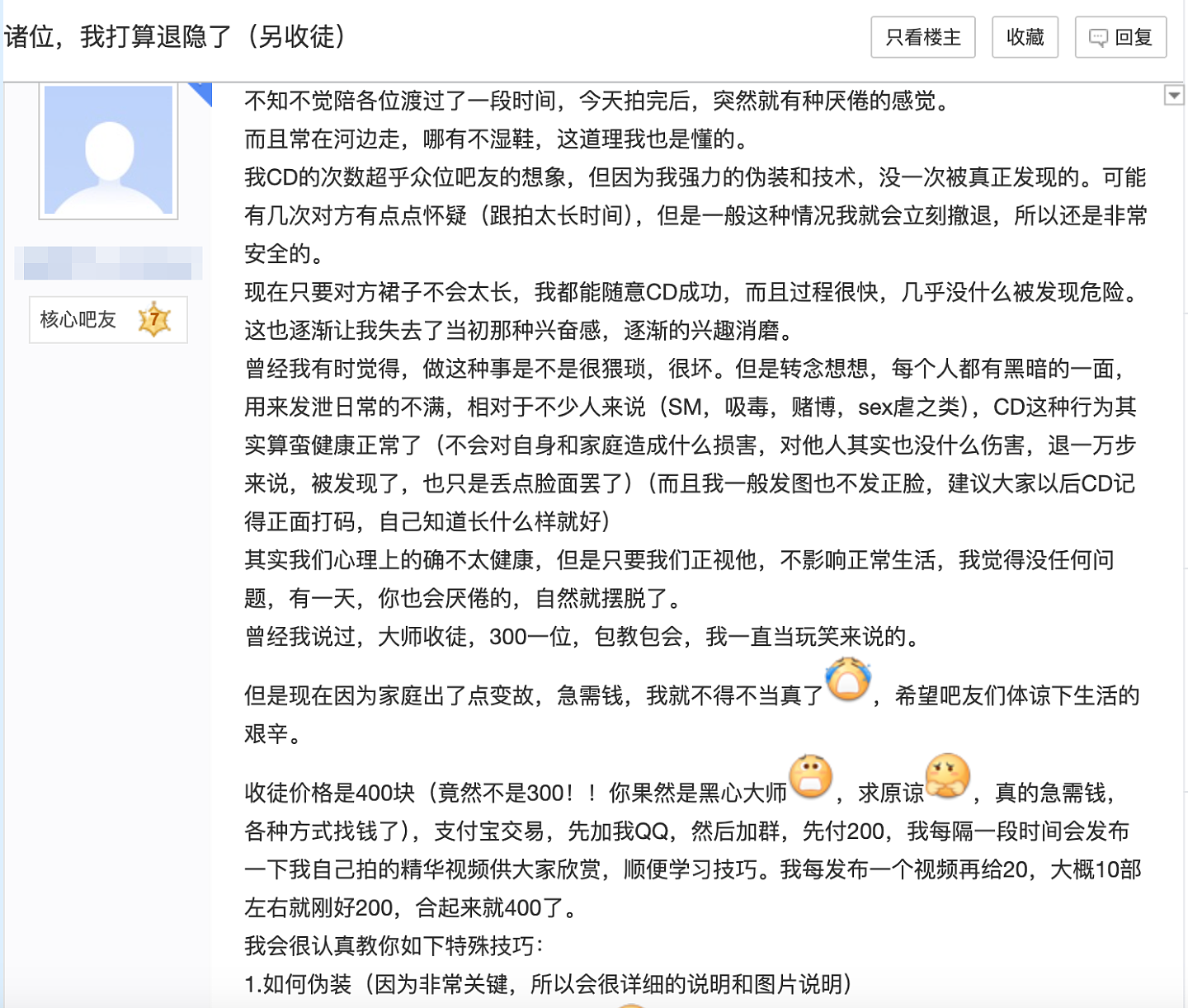Click the level 7 star icon
The image size is (1188, 1008).
(x=154, y=319)
